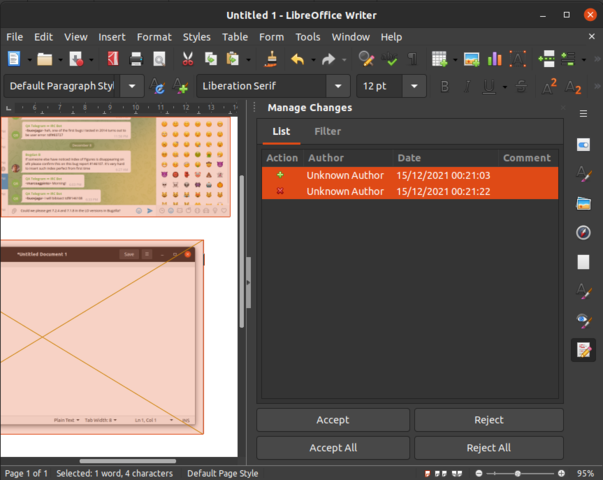Cut the selection with the scissors icon
Image resolution: width=603 pixels, height=480 pixels.
pyautogui.click(x=188, y=59)
